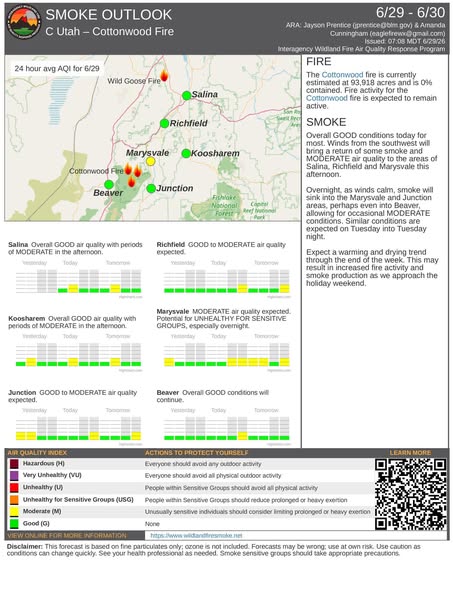
Task: Open the first Cottonwood link in Fire section
Action: 342,75
